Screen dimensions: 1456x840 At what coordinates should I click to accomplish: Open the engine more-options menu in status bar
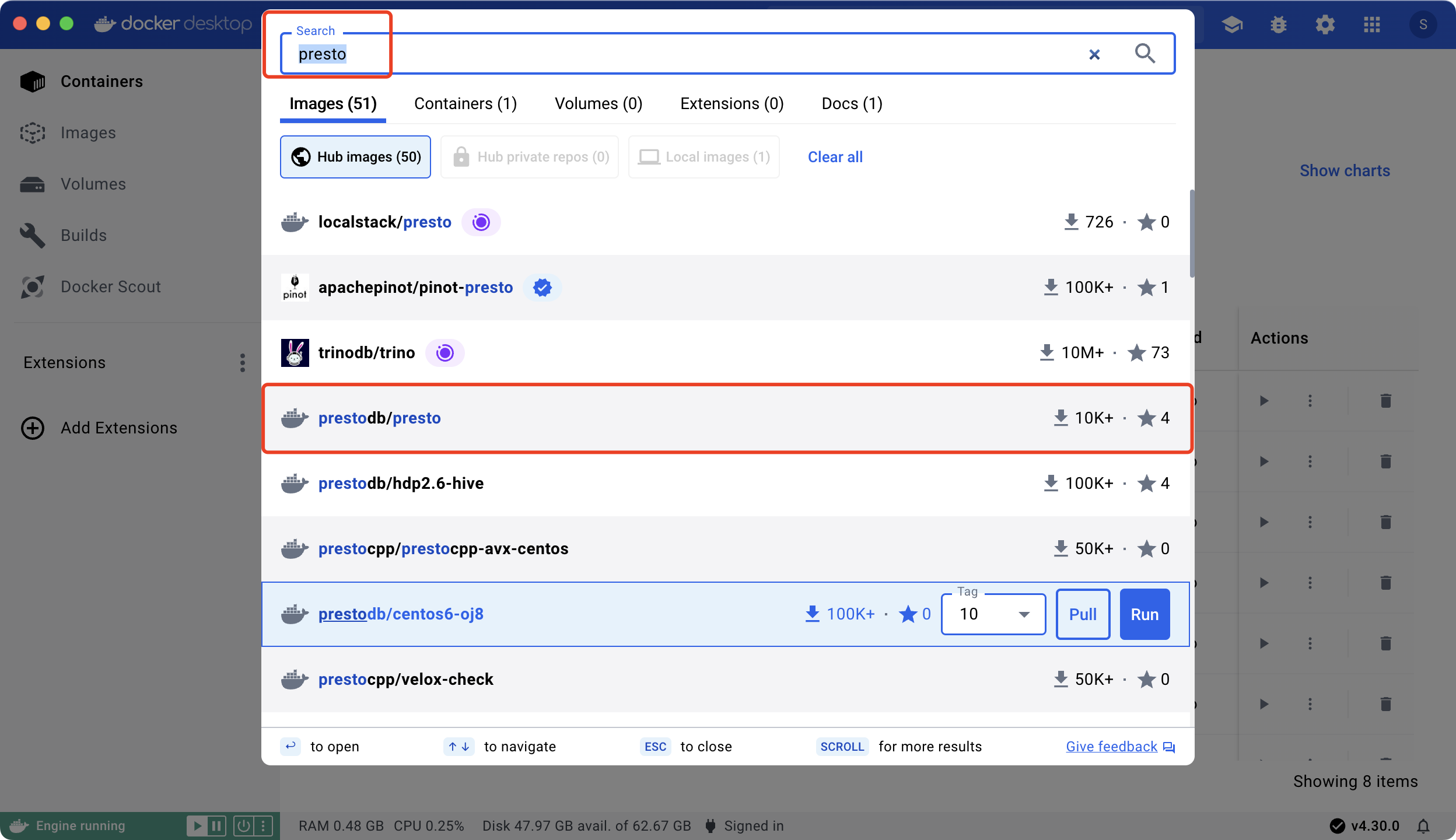(x=262, y=826)
